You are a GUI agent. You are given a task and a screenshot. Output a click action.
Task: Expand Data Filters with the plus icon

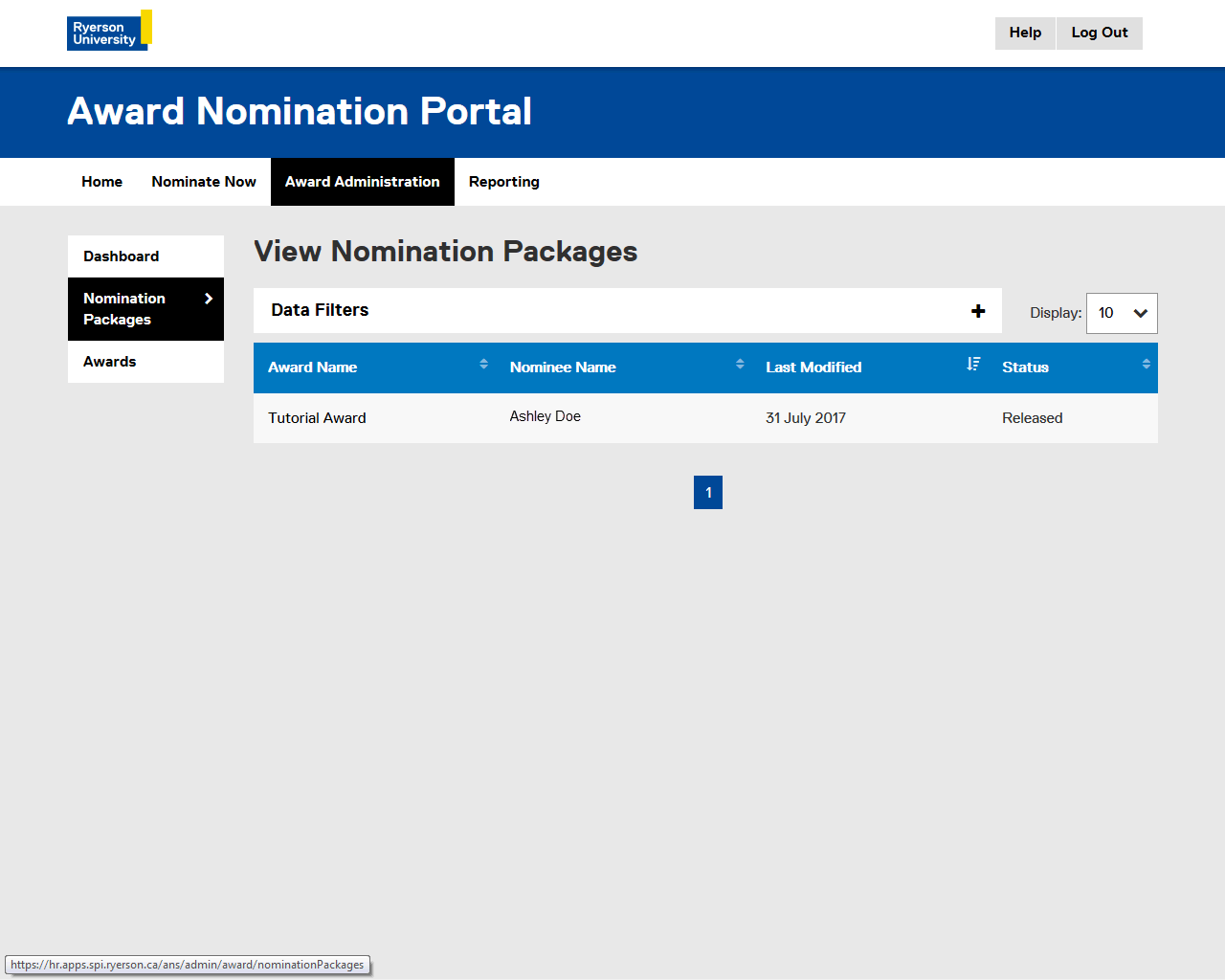tap(978, 311)
